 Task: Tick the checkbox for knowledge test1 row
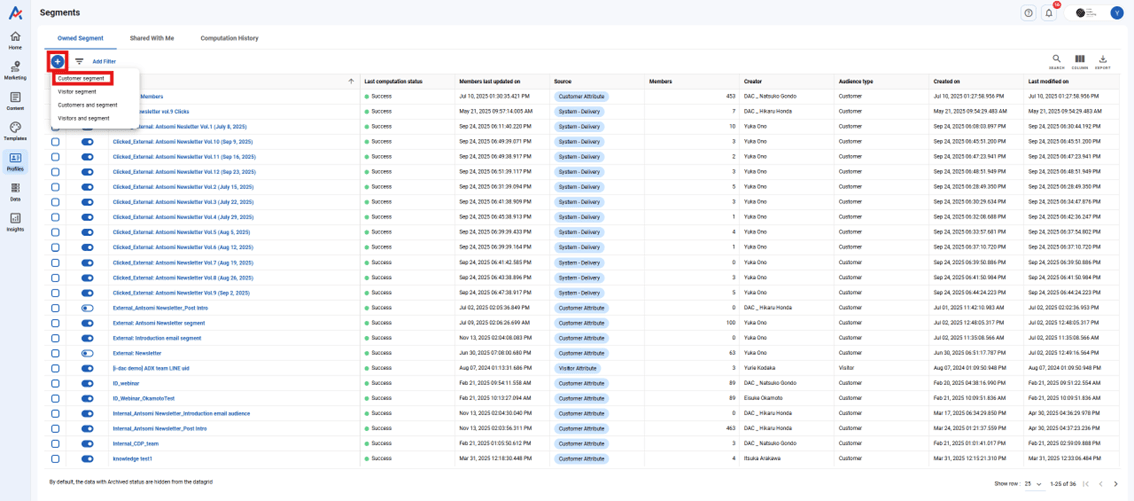pyautogui.click(x=55, y=459)
